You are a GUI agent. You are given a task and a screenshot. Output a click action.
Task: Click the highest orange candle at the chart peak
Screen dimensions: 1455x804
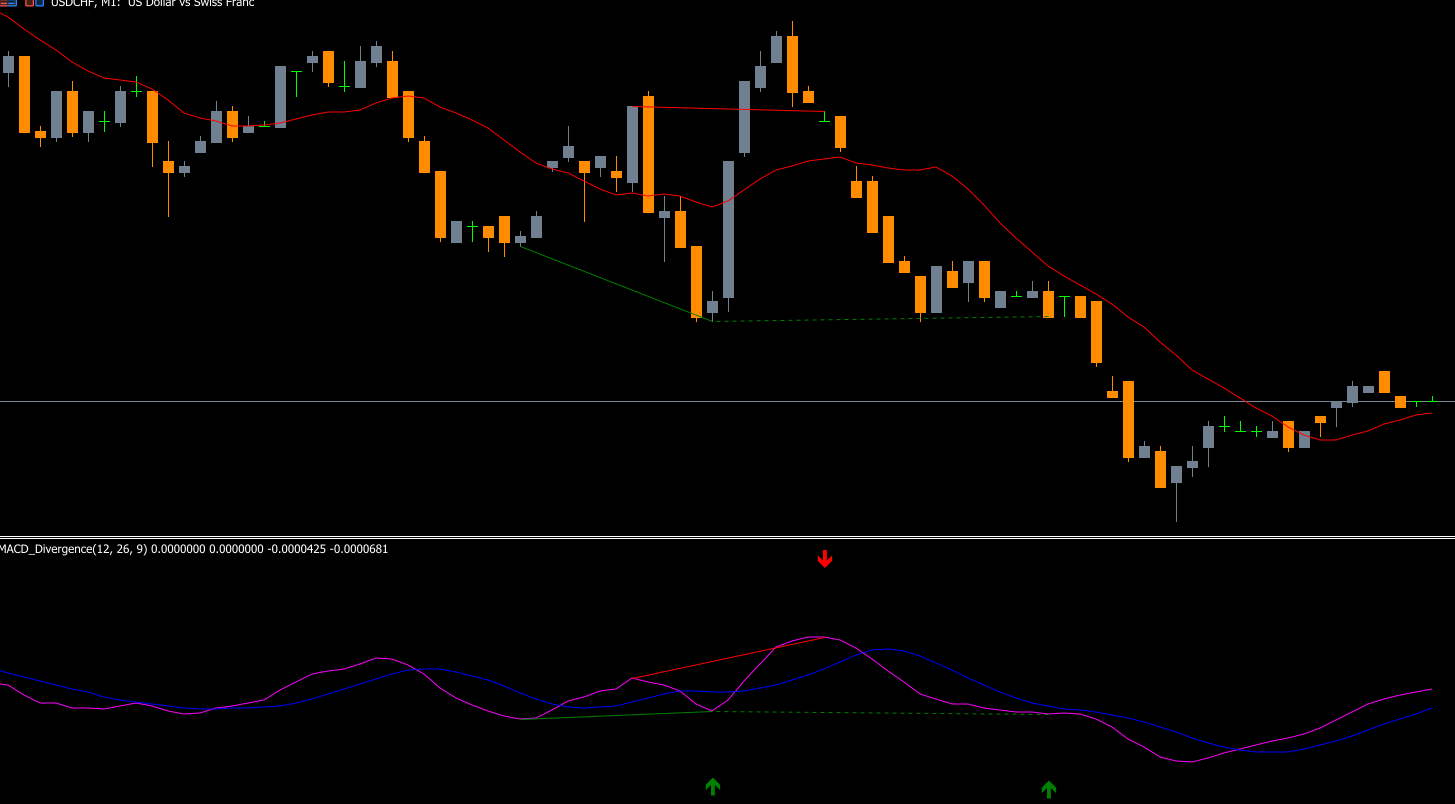tap(792, 64)
